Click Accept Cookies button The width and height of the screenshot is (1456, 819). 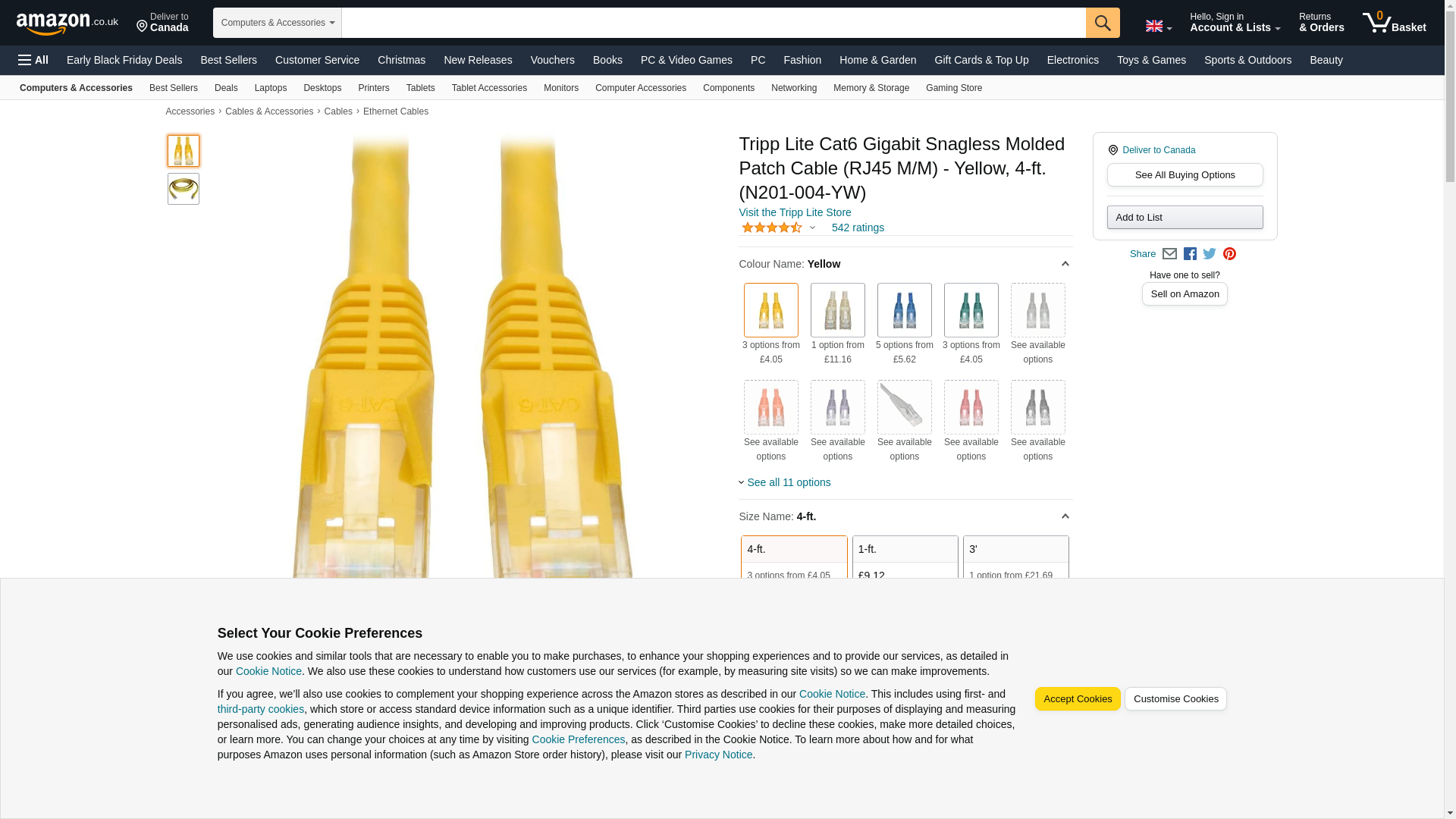pos(1078,699)
